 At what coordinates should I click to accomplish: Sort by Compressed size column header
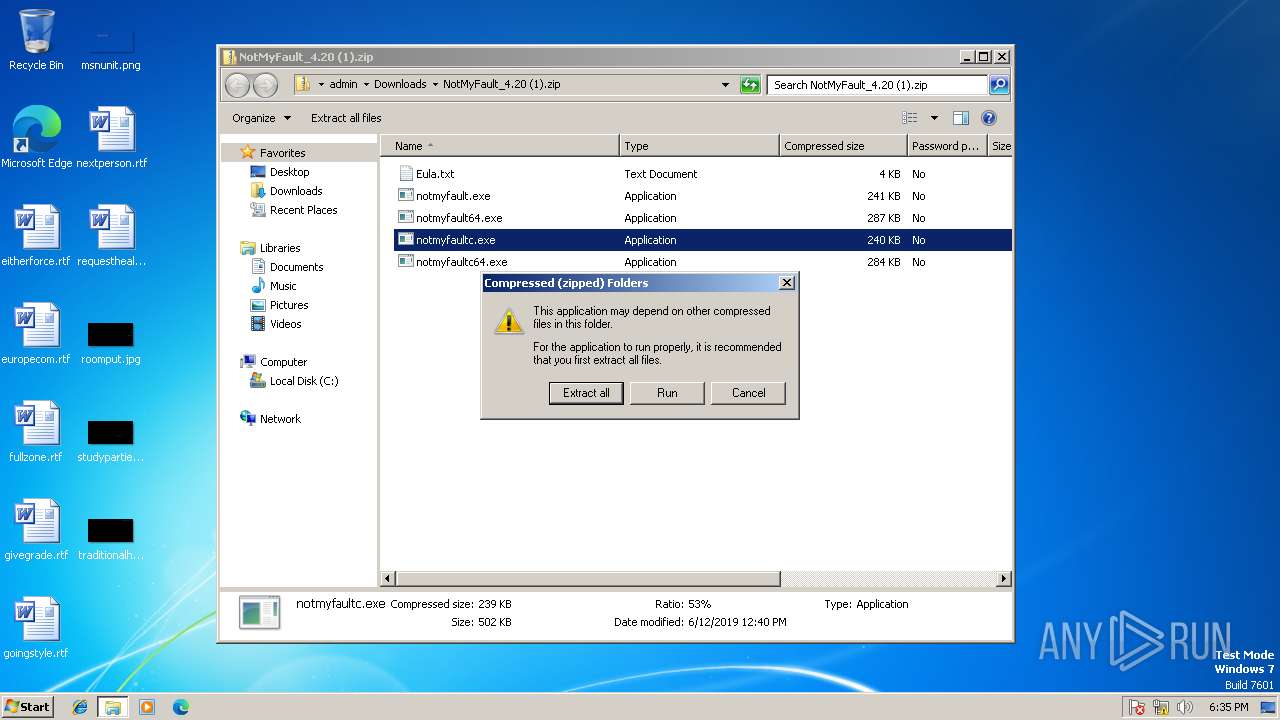[843, 146]
